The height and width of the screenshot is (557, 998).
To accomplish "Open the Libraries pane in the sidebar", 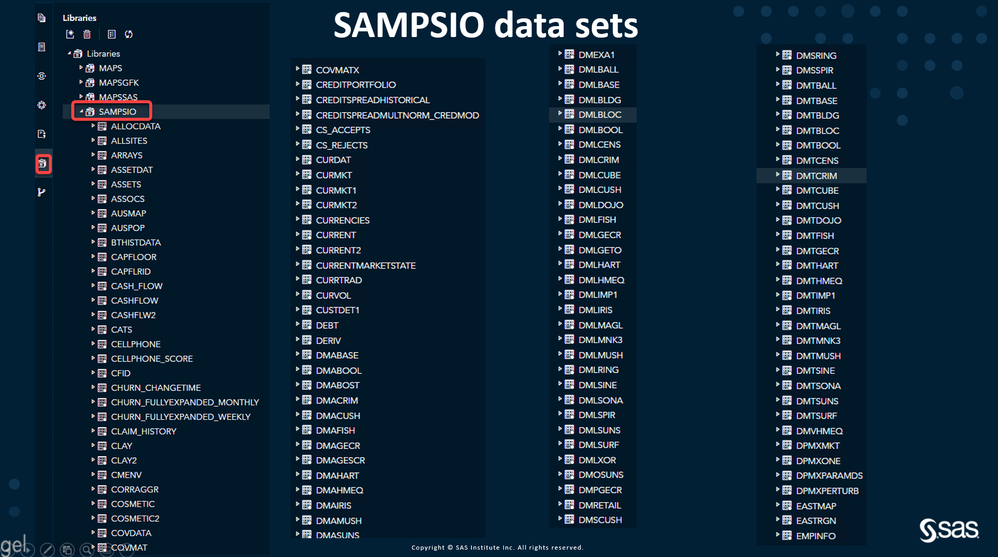I will click(x=43, y=163).
